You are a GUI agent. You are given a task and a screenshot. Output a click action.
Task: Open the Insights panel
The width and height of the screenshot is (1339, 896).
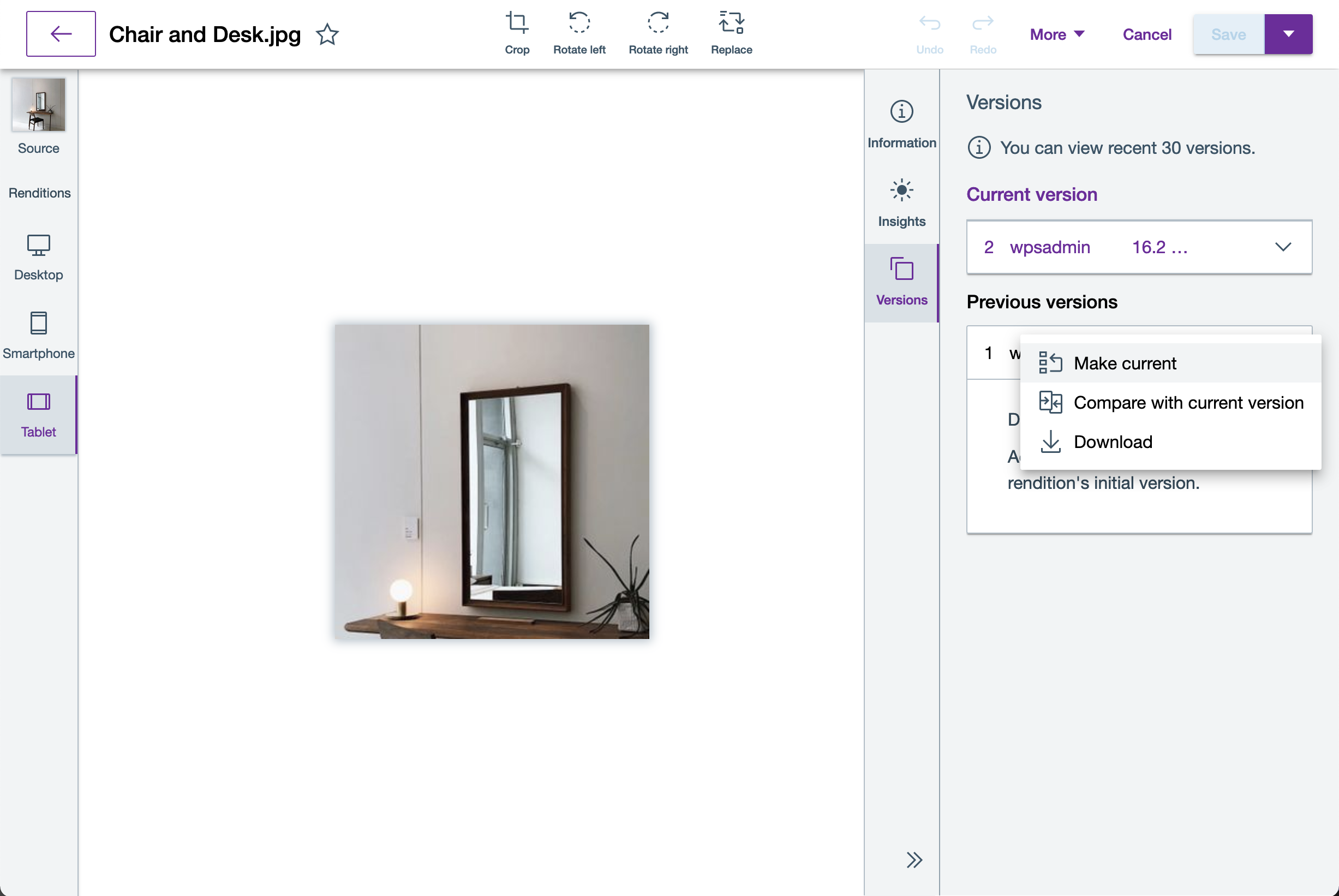point(901,202)
